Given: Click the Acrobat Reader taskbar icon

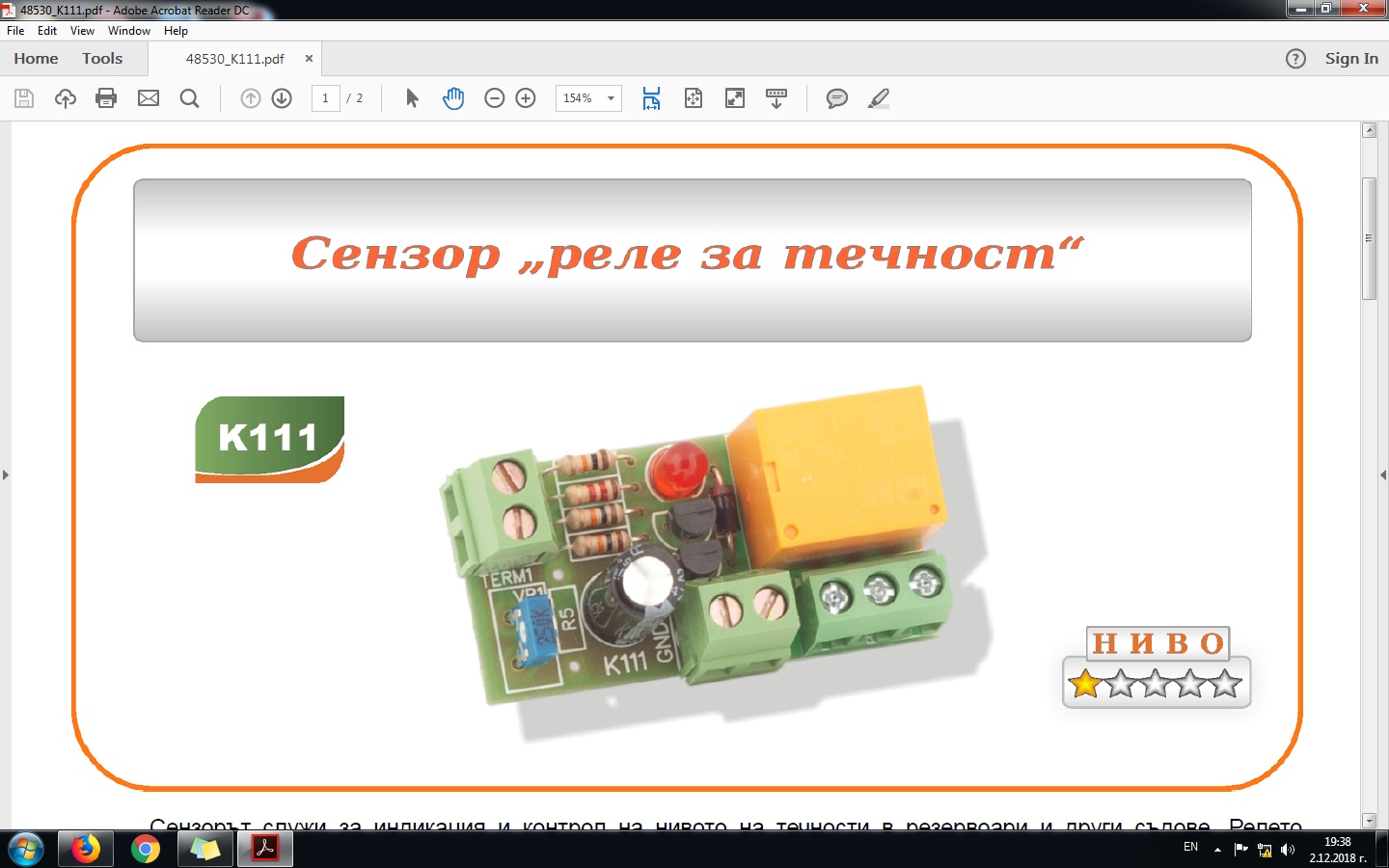Looking at the screenshot, I should coord(265,850).
